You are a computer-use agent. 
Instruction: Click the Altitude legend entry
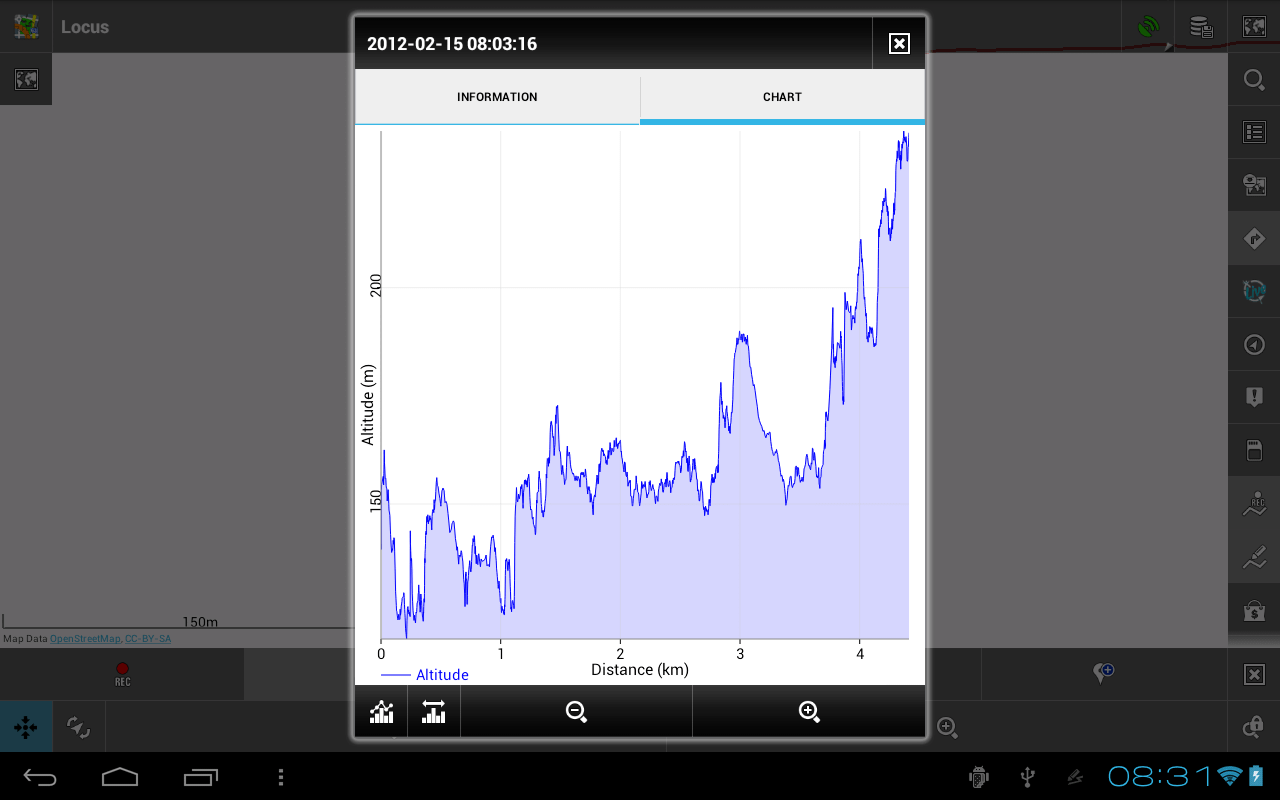(x=425, y=675)
